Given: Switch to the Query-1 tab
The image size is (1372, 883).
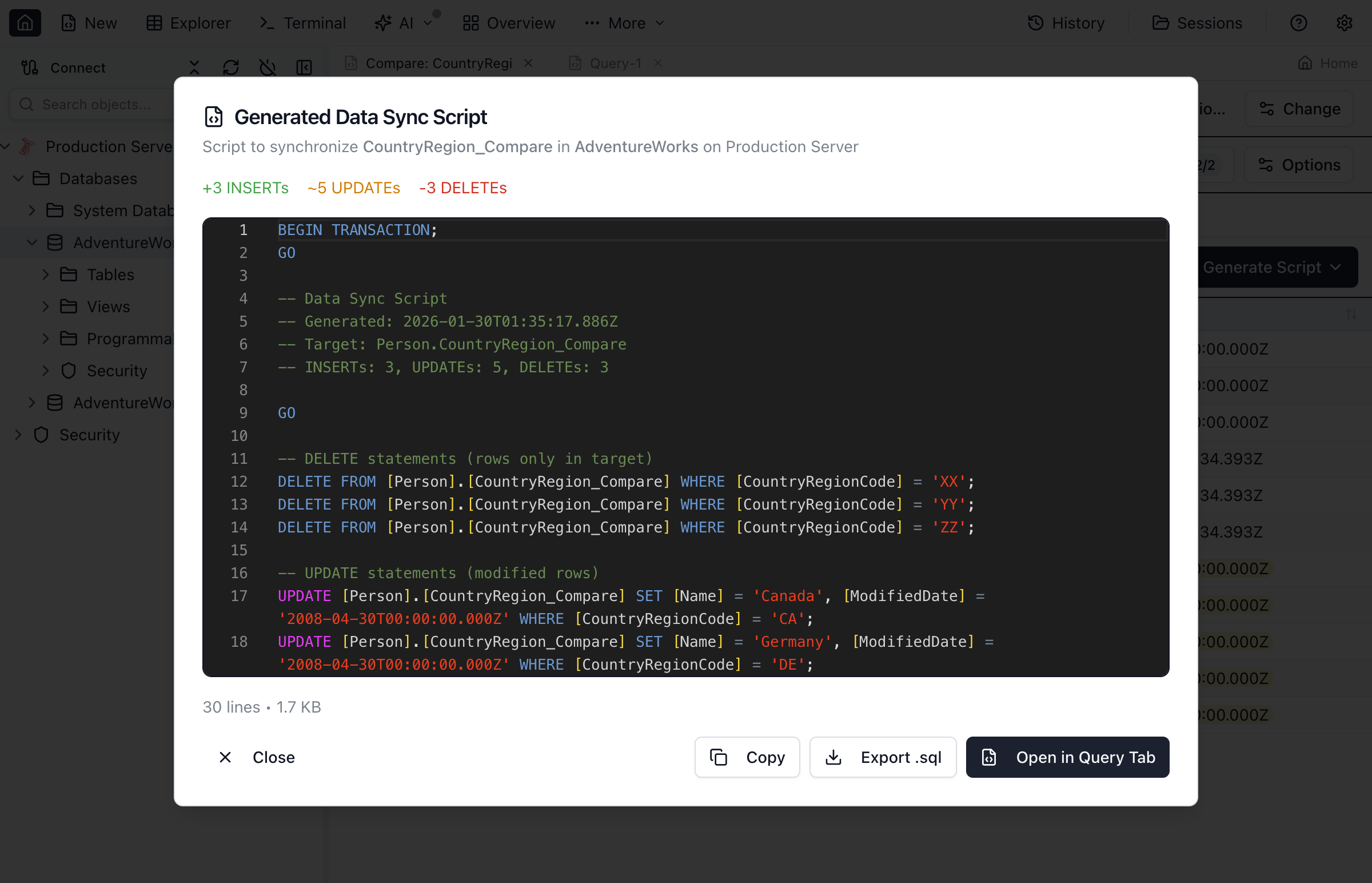Looking at the screenshot, I should tap(615, 63).
